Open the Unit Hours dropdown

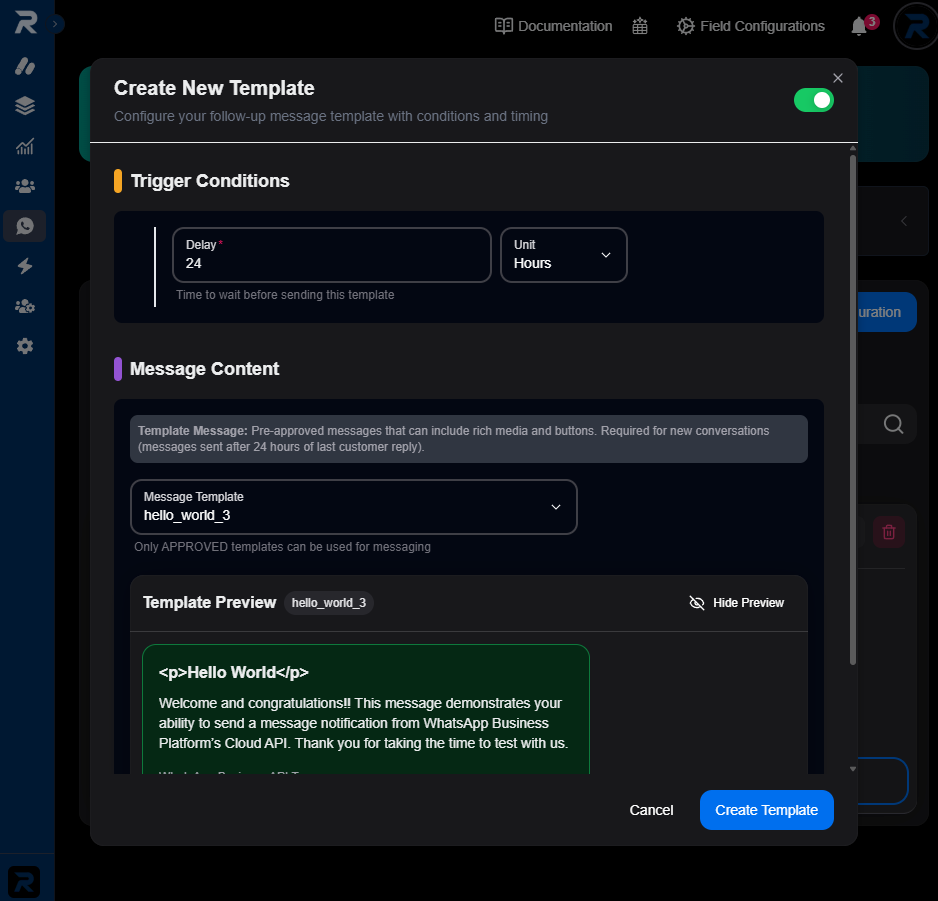pos(564,255)
